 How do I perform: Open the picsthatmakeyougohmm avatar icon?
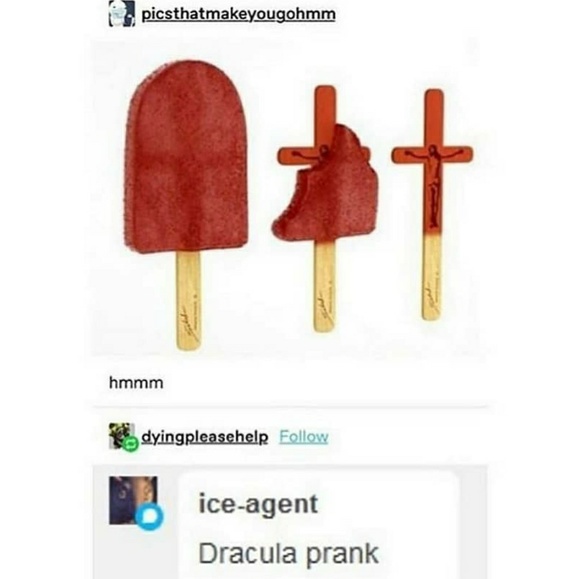pos(122,13)
